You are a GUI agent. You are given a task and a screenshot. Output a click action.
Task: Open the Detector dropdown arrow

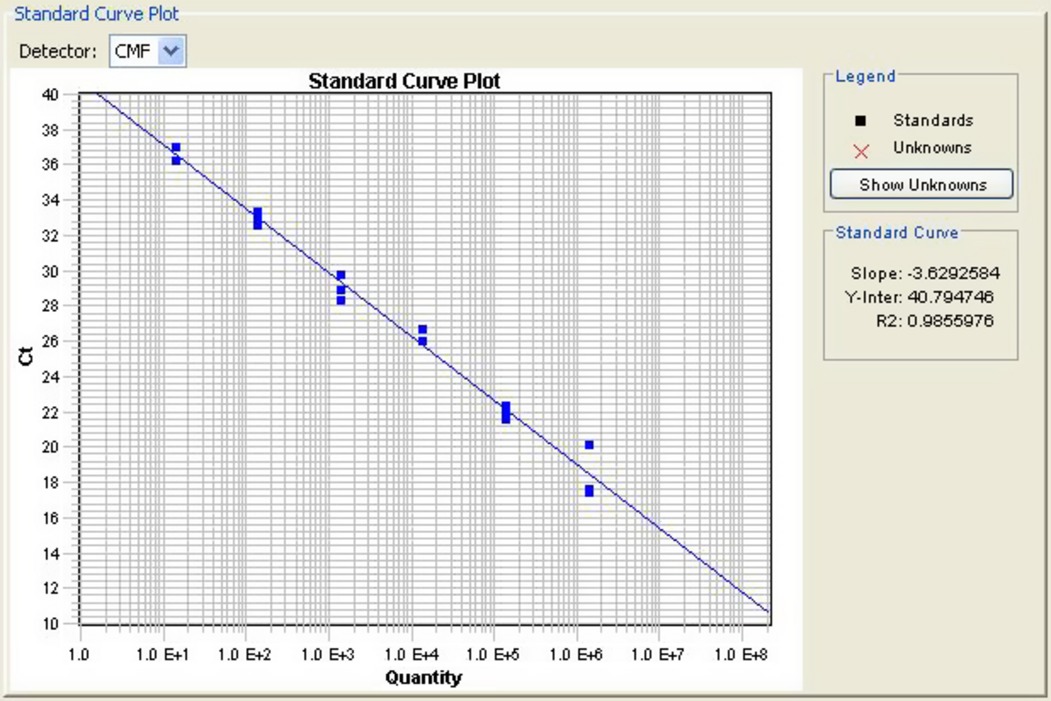[x=172, y=51]
